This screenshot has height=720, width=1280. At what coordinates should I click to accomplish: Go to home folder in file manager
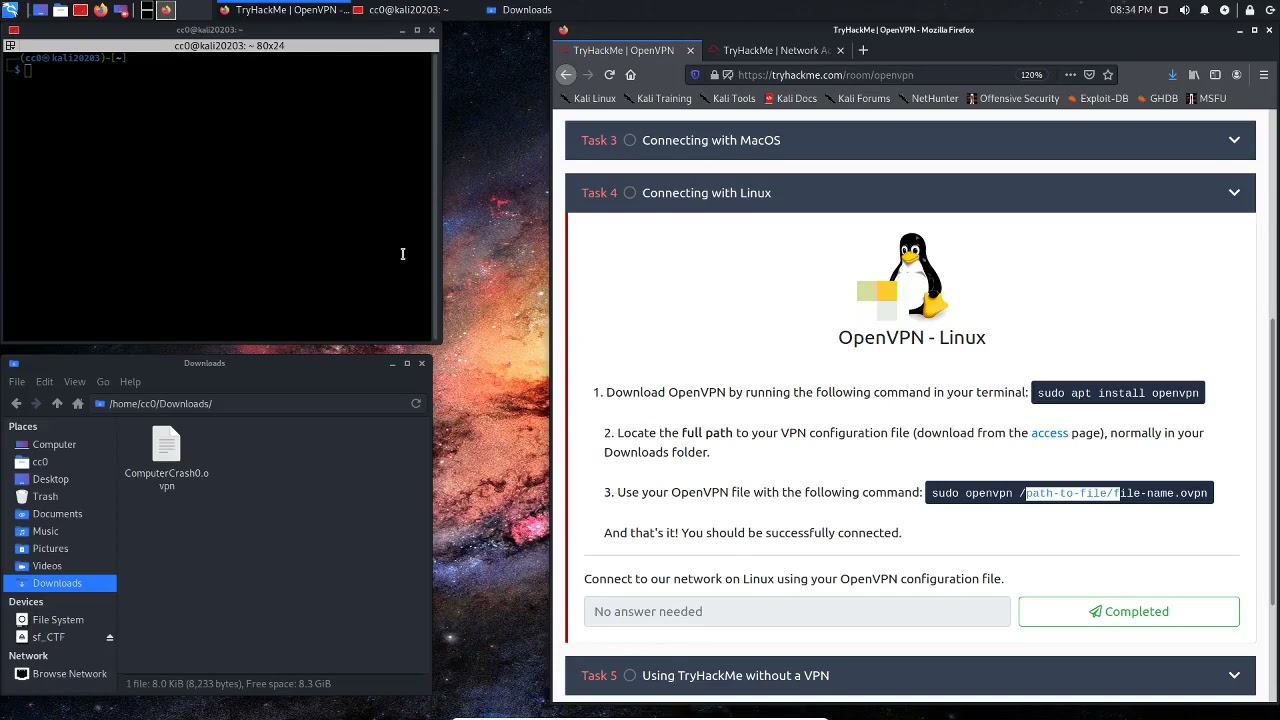coord(77,404)
